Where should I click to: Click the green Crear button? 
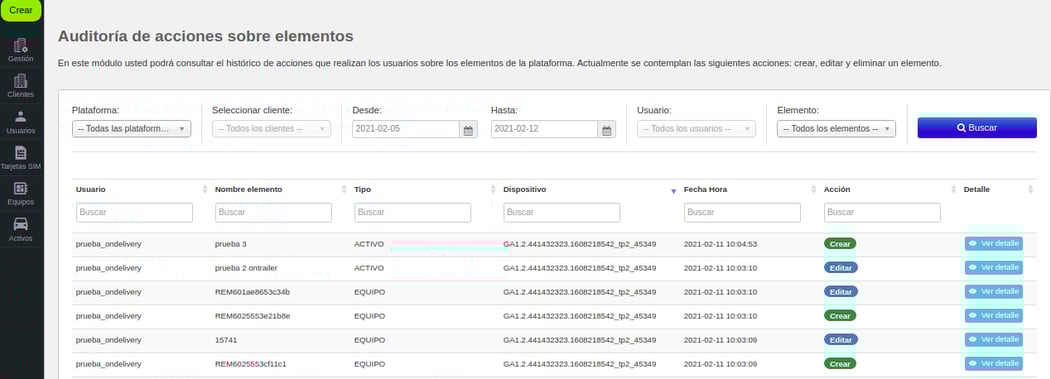pyautogui.click(x=21, y=10)
